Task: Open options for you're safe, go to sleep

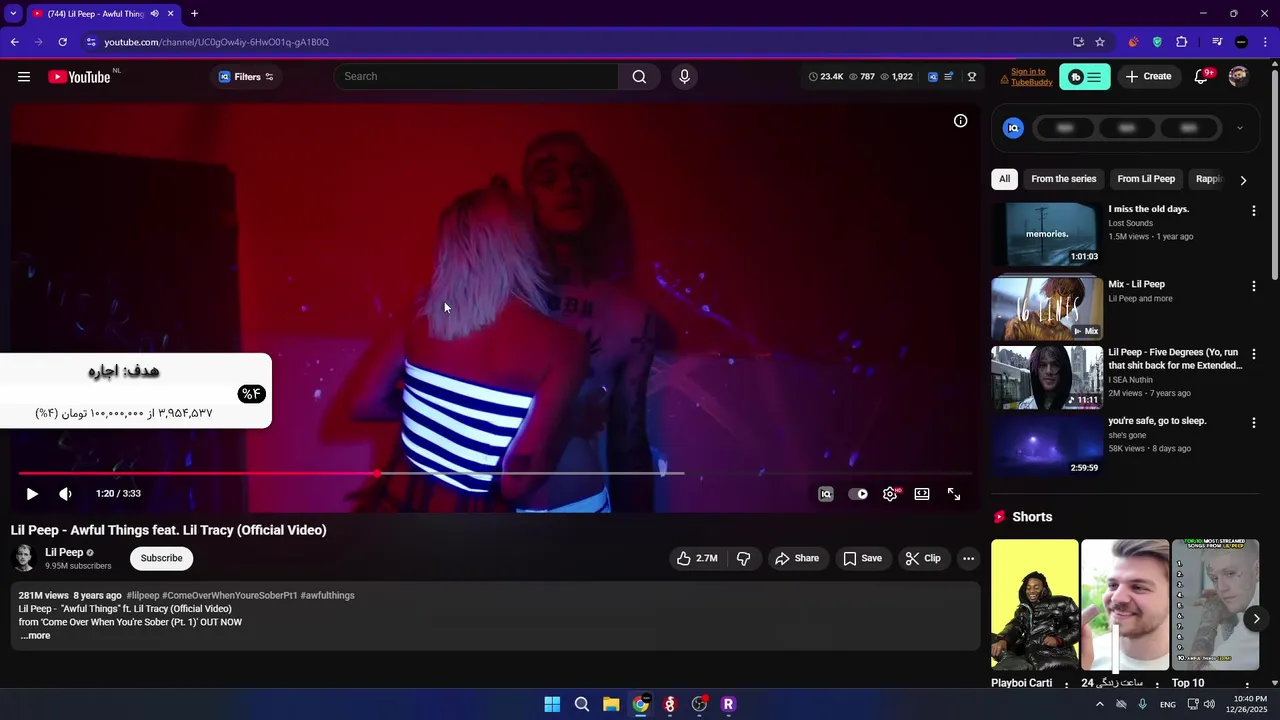Action: [1253, 423]
